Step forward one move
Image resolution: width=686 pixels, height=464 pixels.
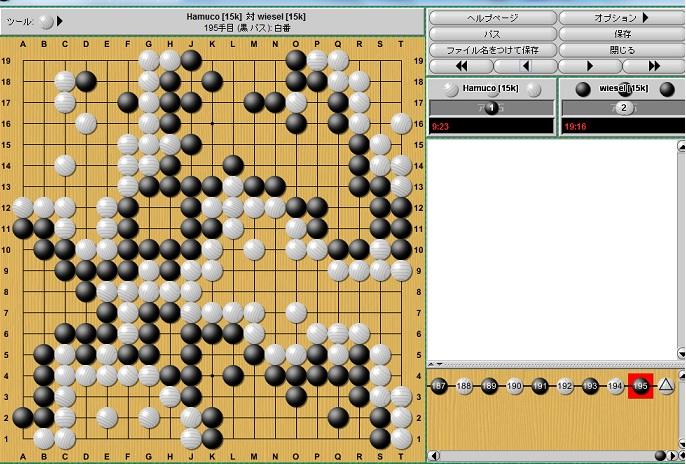[x=589, y=65]
